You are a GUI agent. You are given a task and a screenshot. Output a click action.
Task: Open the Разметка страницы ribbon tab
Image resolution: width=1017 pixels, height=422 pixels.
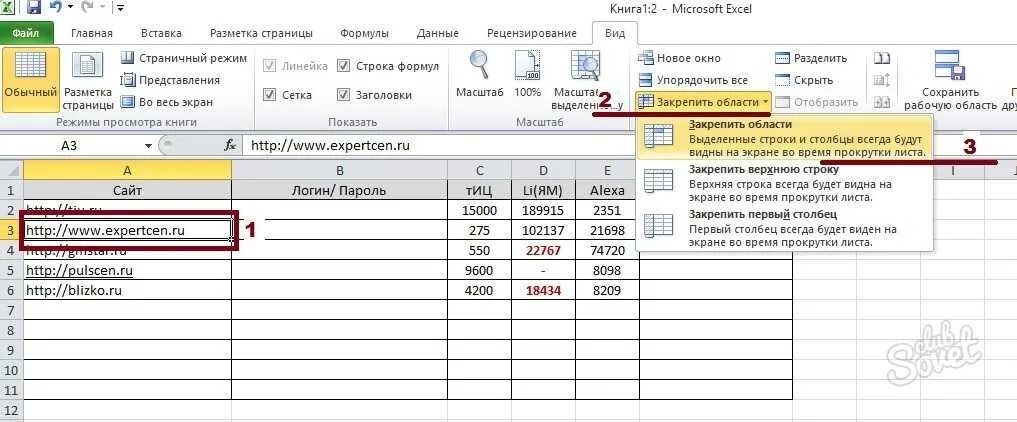[x=261, y=33]
